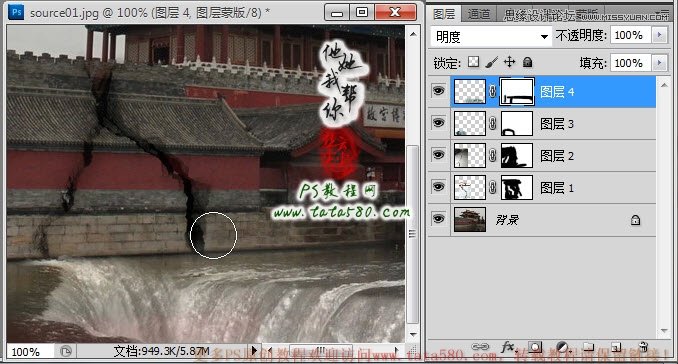Image resolution: width=678 pixels, height=364 pixels.
Task: Click the add layer mask icon
Action: [x=535, y=347]
